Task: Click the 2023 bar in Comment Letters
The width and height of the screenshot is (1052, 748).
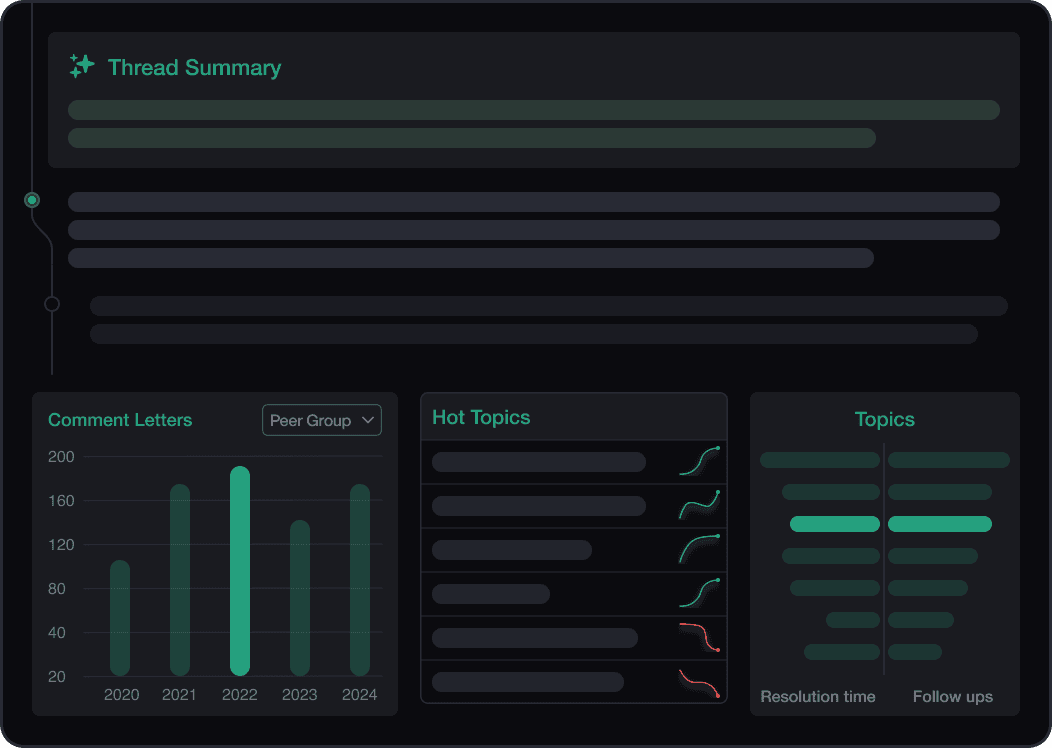Action: 300,598
